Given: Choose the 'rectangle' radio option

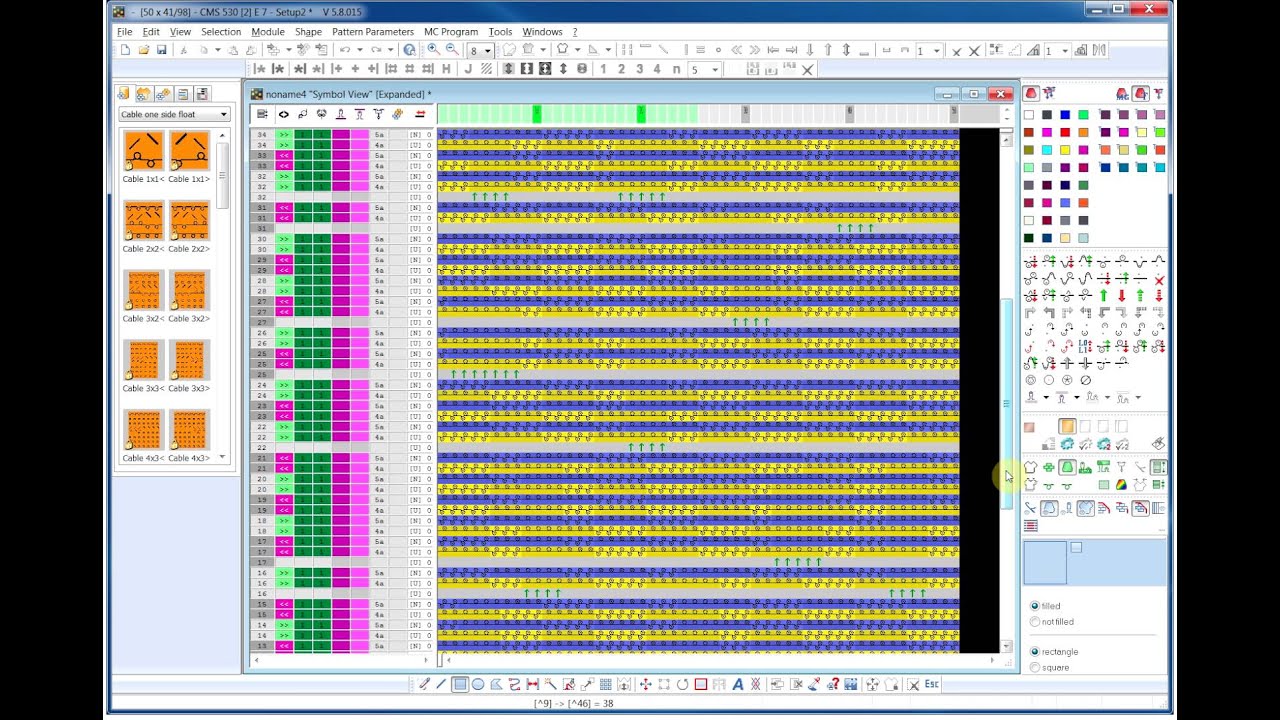Looking at the screenshot, I should 1035,652.
